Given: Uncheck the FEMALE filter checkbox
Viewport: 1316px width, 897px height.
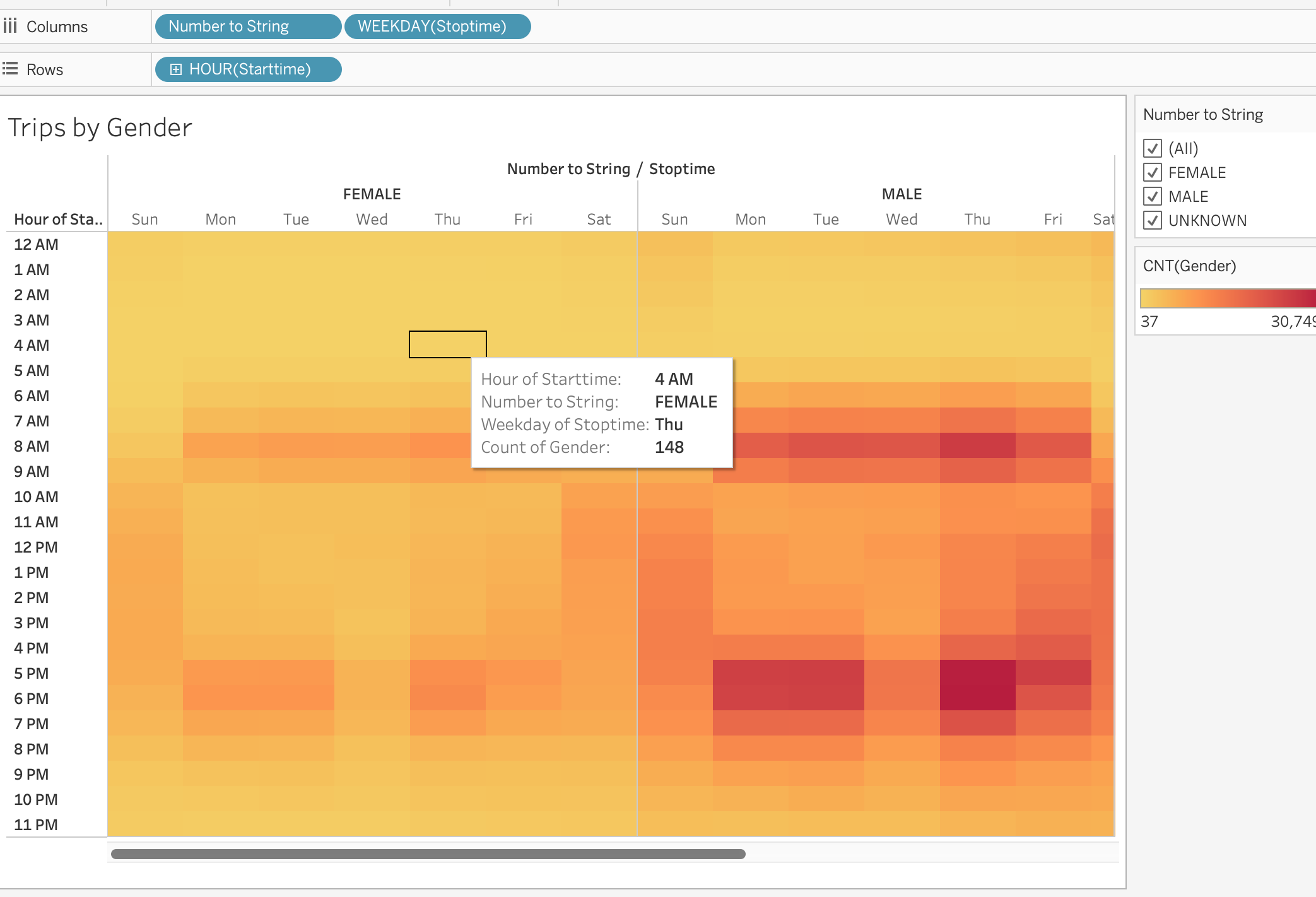Looking at the screenshot, I should (x=1152, y=172).
